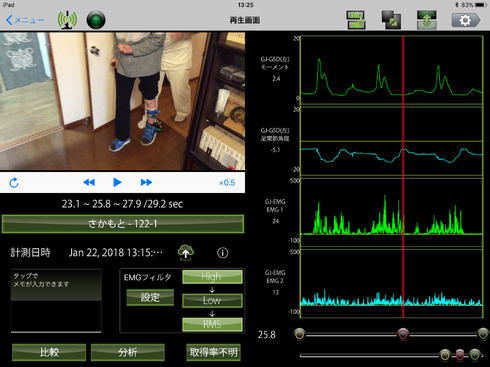Tap the graph vertical-scale arrows icon
This screenshot has width=490, height=367.
427,20
